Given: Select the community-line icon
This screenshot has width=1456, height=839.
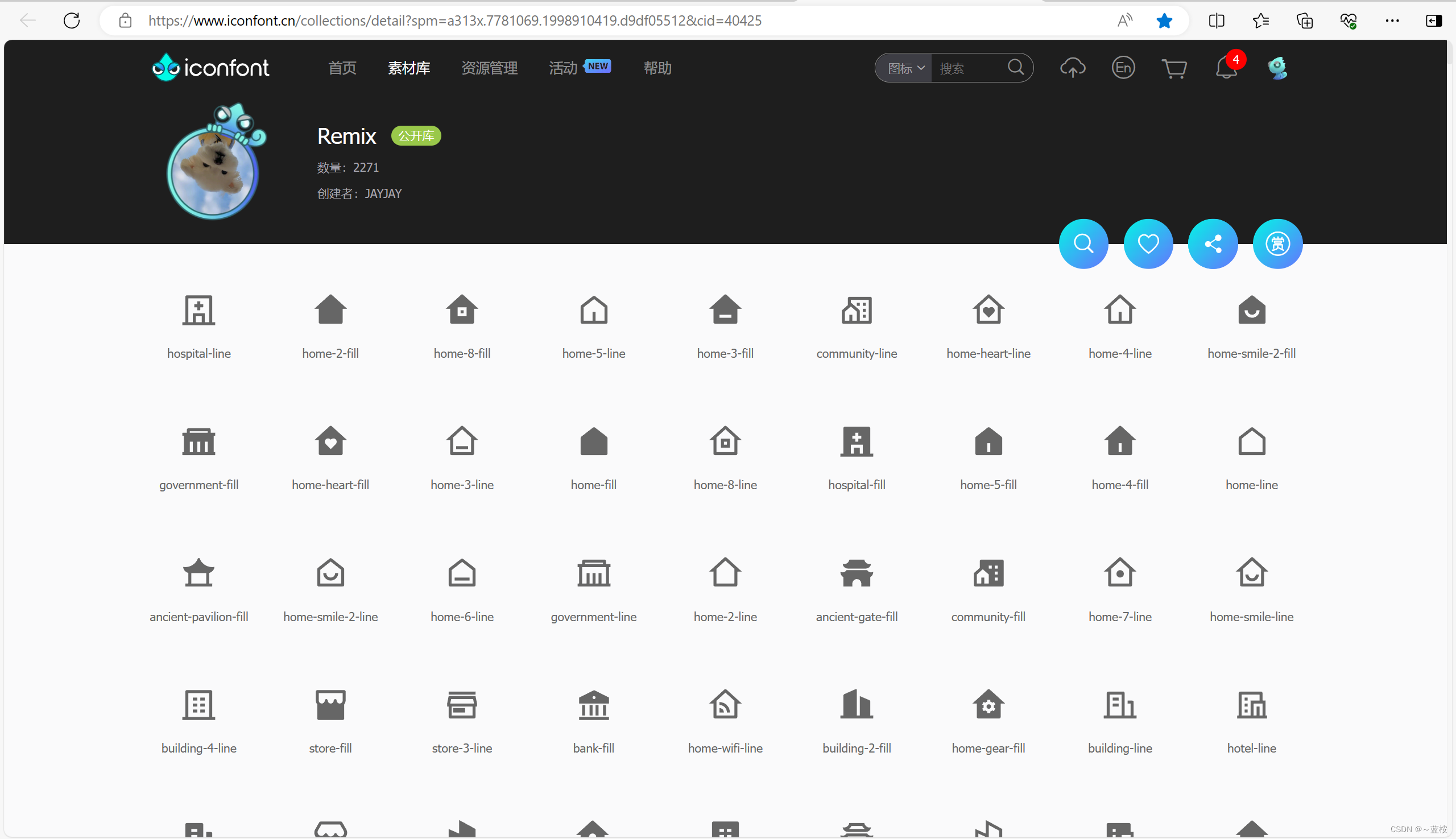Looking at the screenshot, I should (x=857, y=310).
